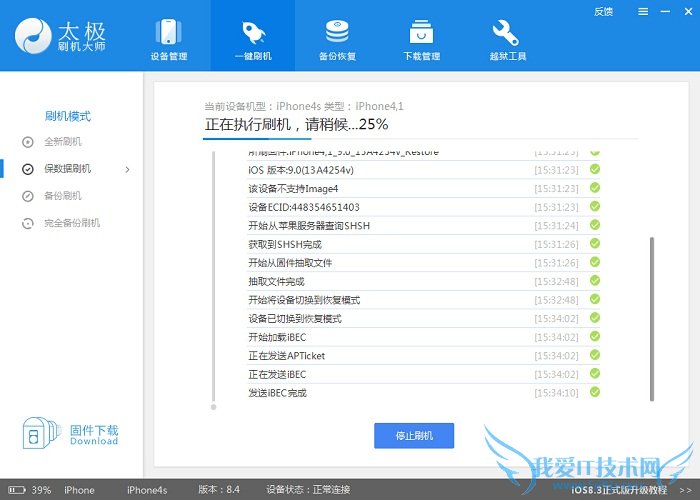Click green check for 开始从苹果服务器查询SHSH row
This screenshot has height=500, width=700.
click(x=595, y=225)
